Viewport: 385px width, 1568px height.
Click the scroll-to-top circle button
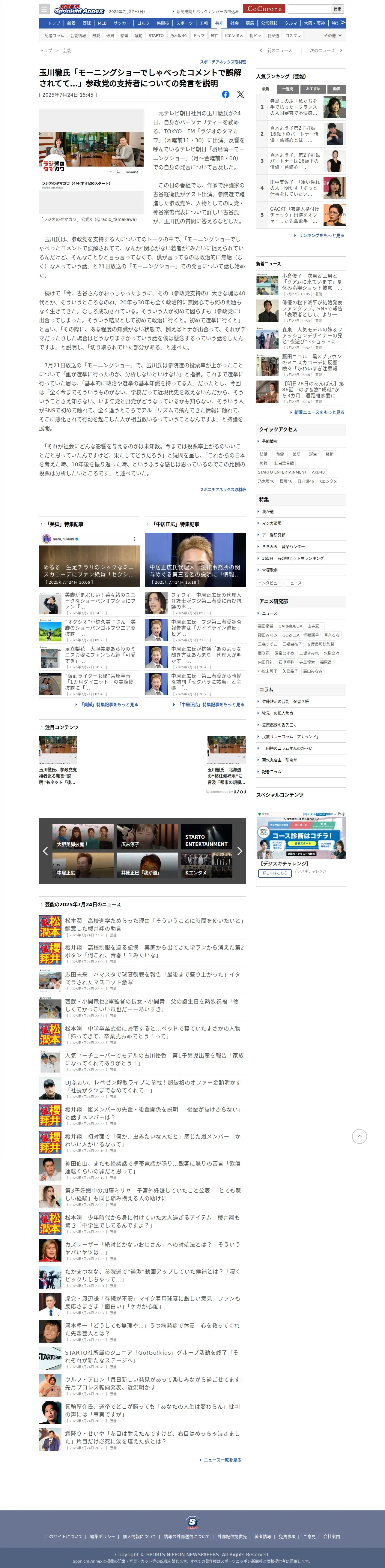click(x=360, y=1136)
